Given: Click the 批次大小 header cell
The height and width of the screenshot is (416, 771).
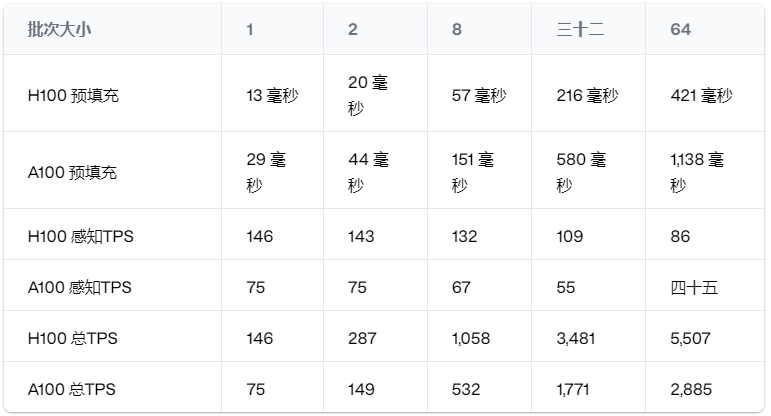Looking at the screenshot, I should 60,29.
